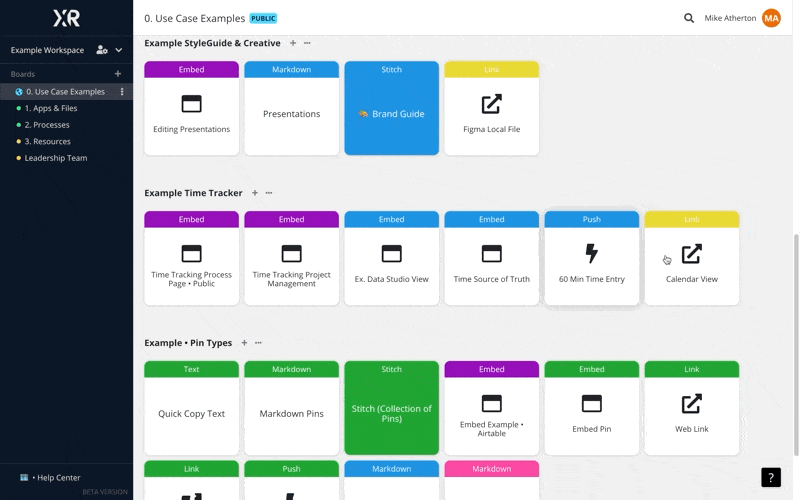Click Mike Atherton user name
Viewport: 800px width, 500px height.
click(x=730, y=18)
